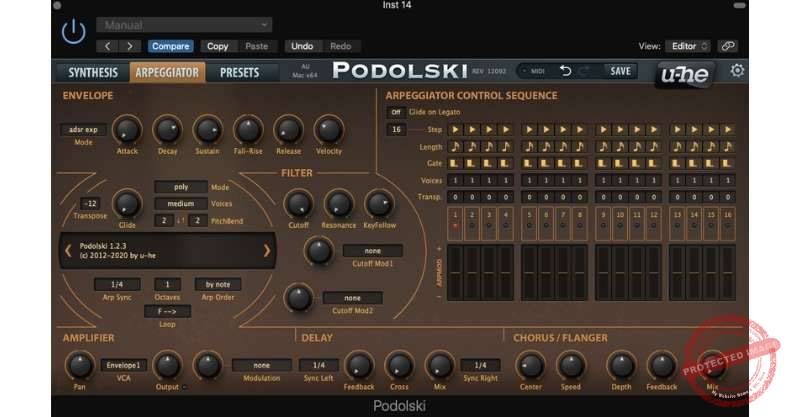Go to previous preset with left chevron
800x417 pixels.
(x=68, y=251)
